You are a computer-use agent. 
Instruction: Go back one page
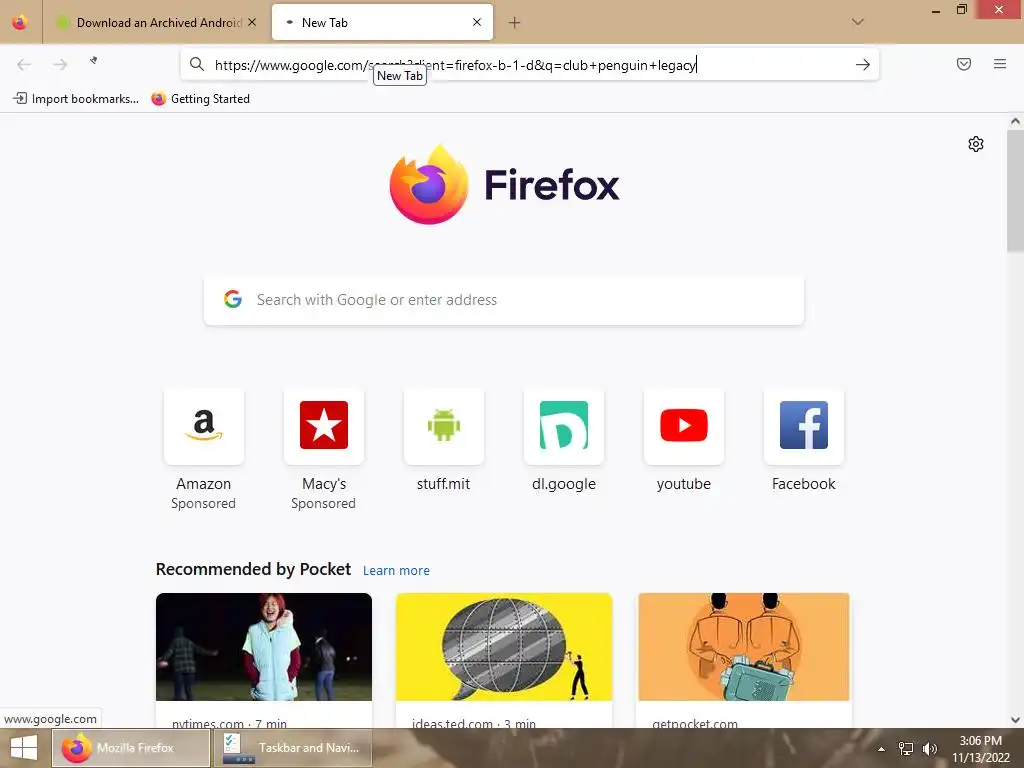[24, 64]
